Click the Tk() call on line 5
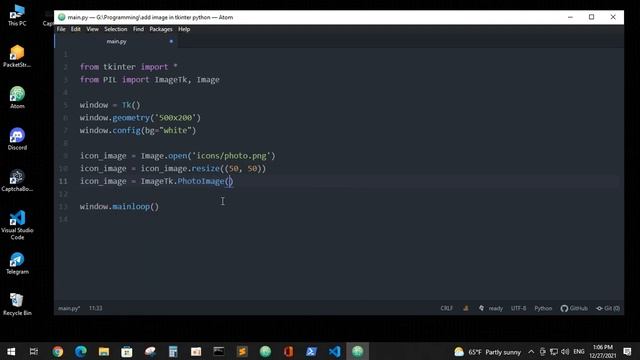 click(131, 105)
